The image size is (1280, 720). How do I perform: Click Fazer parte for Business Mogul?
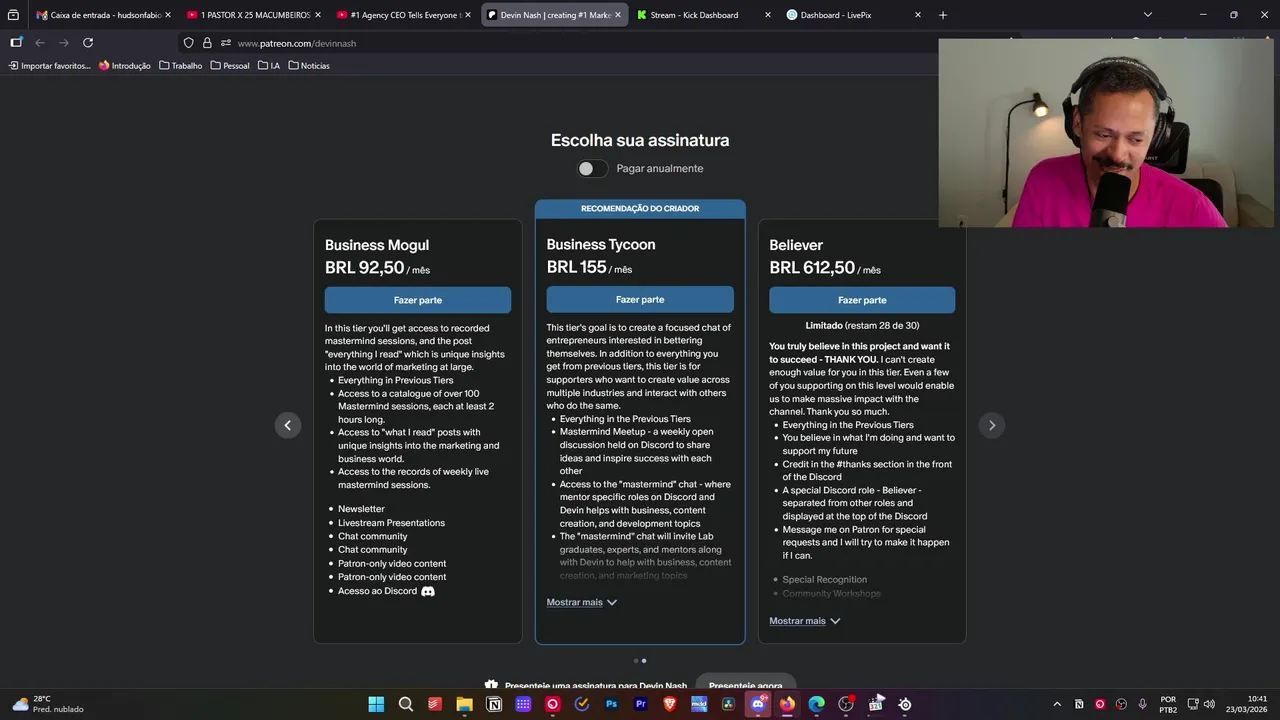click(x=418, y=300)
